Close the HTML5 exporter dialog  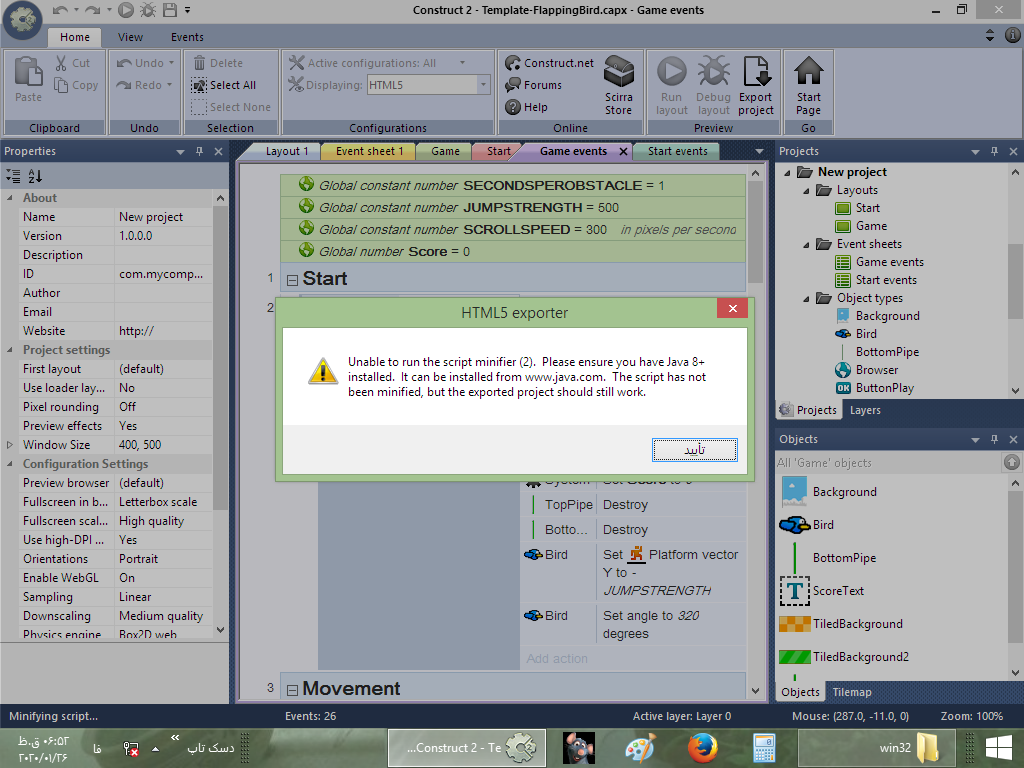pyautogui.click(x=732, y=308)
